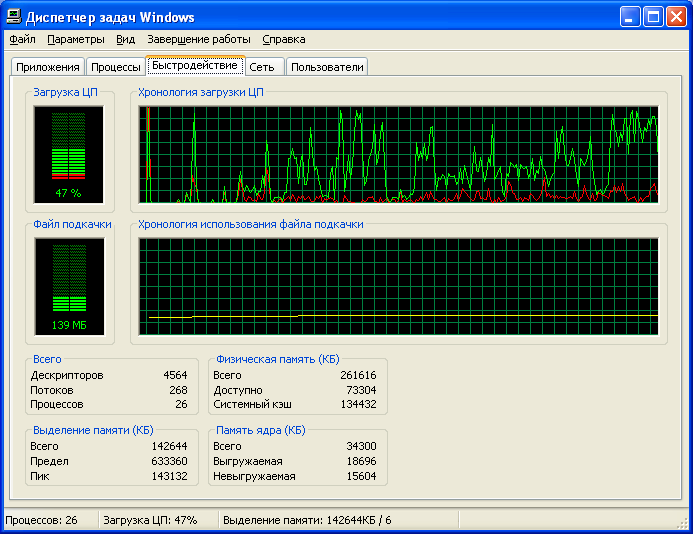Open the Параметры menu
Image resolution: width=693 pixels, height=534 pixels.
pos(76,39)
